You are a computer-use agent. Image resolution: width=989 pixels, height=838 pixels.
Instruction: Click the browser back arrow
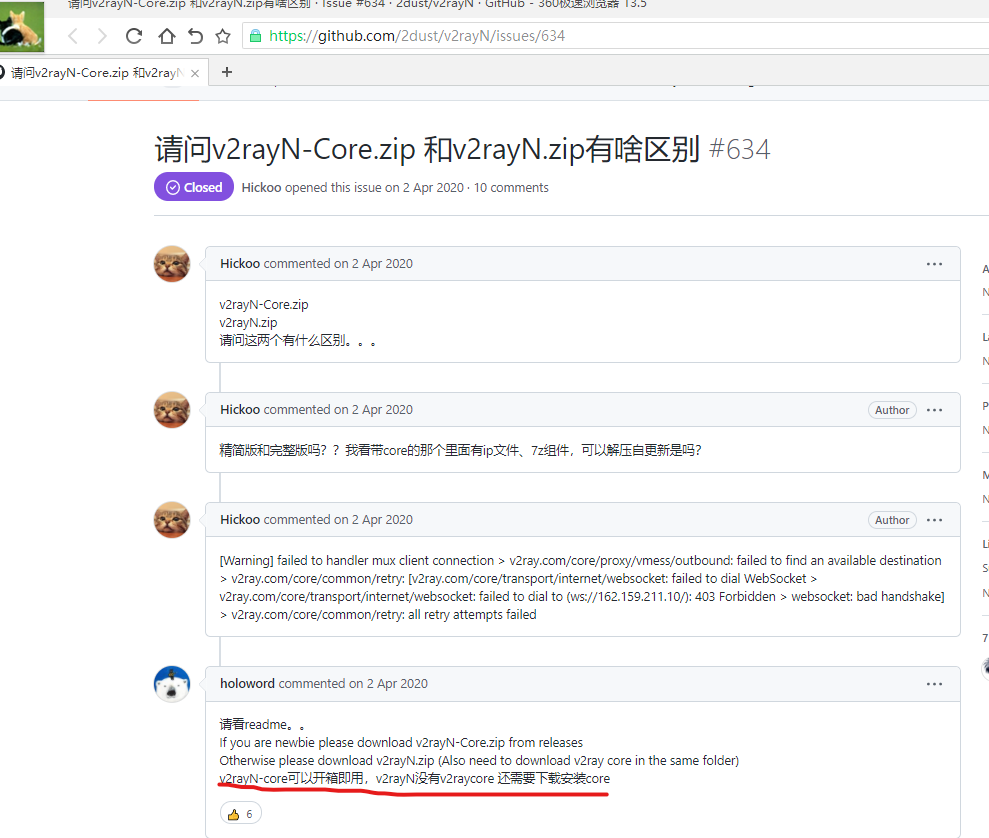(x=73, y=36)
